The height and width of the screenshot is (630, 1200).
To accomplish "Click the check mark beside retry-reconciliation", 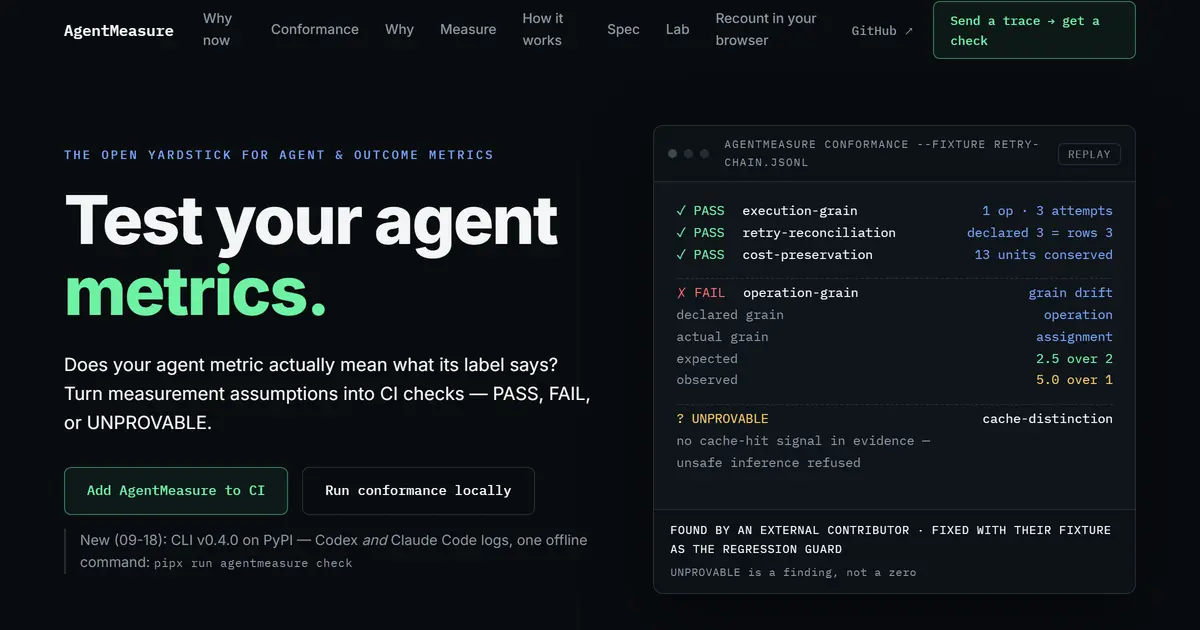I will coord(681,233).
